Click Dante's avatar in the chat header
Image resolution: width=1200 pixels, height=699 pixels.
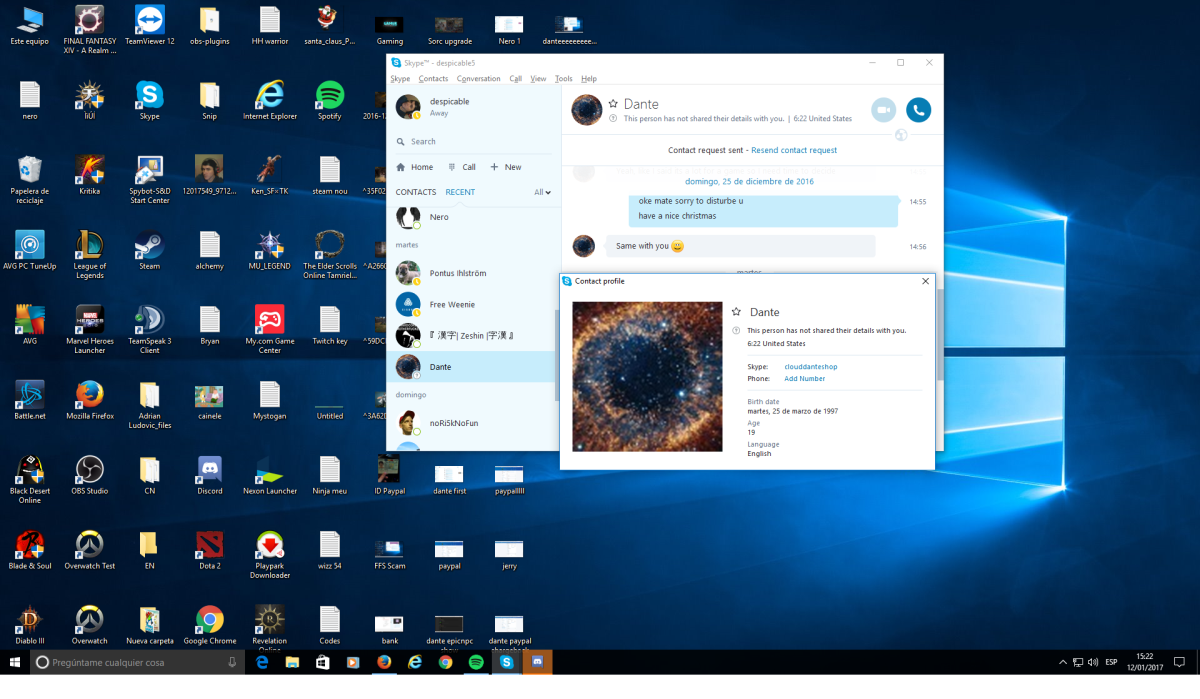click(586, 110)
